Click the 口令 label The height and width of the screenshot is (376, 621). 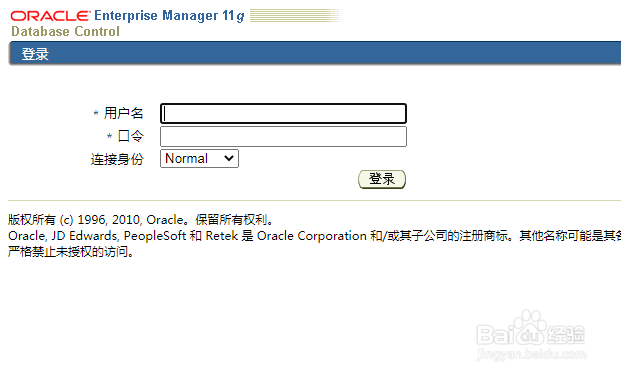click(x=131, y=136)
